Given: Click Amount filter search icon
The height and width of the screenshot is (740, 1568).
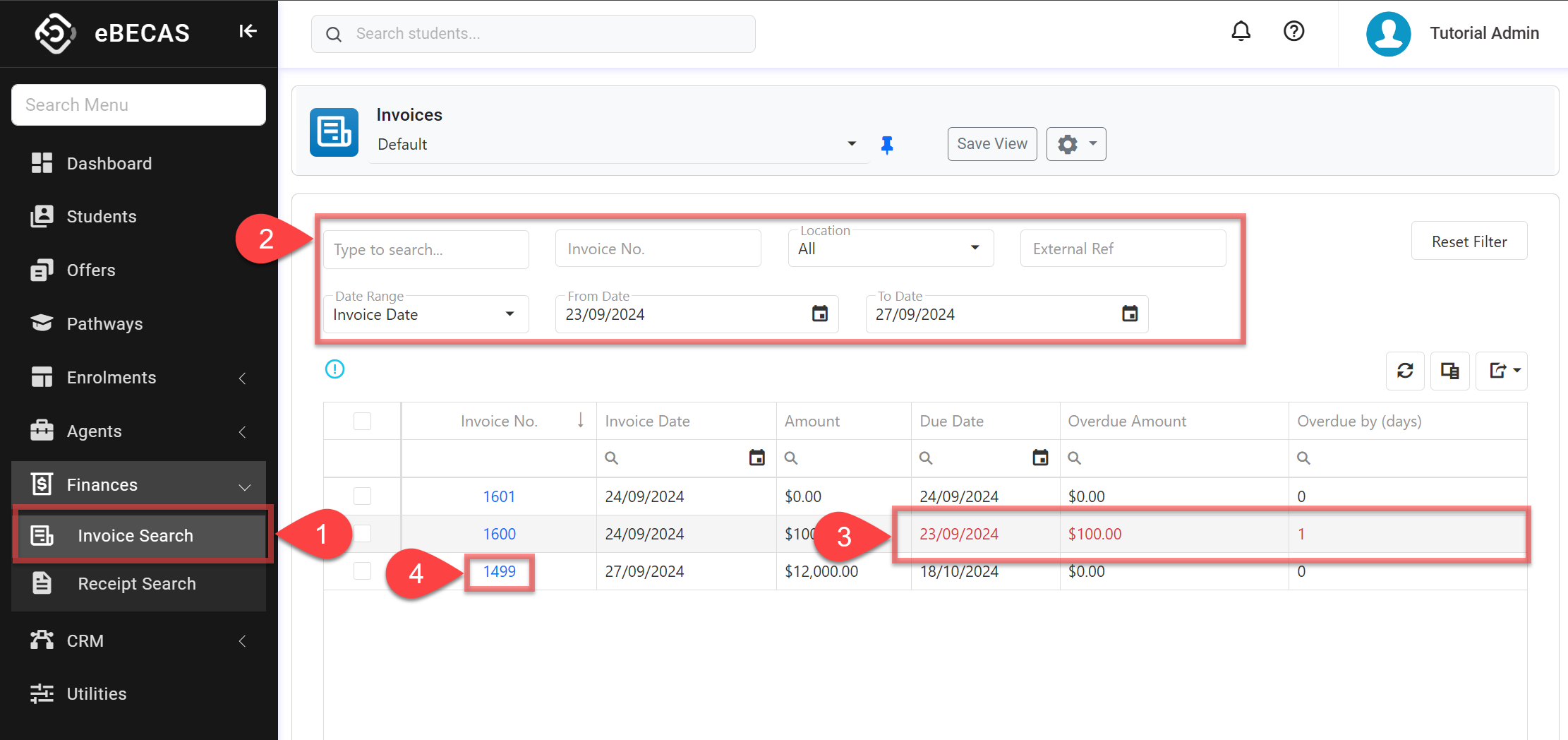Looking at the screenshot, I should click(791, 458).
